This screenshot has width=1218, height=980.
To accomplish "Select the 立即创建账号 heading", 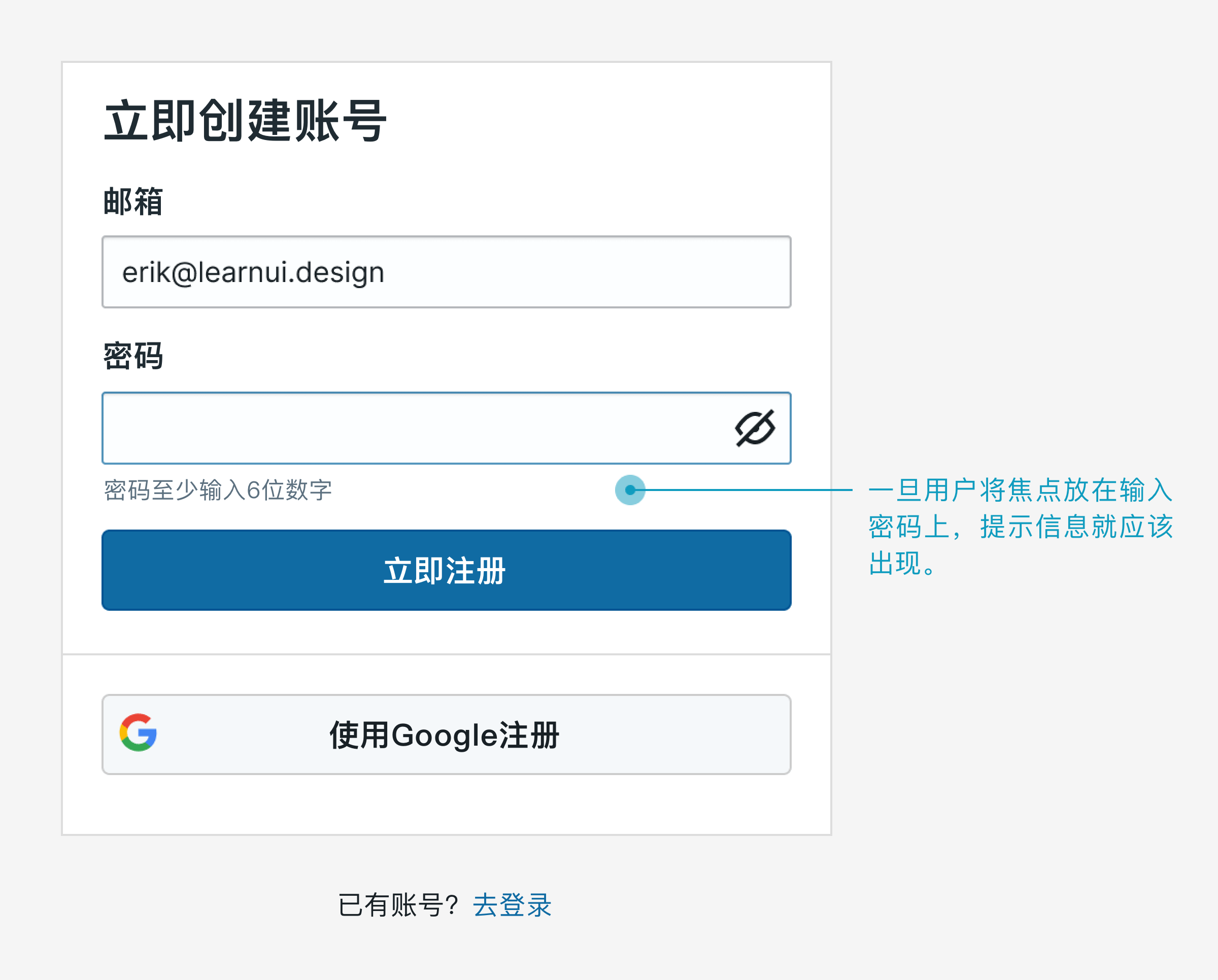I will (245, 121).
